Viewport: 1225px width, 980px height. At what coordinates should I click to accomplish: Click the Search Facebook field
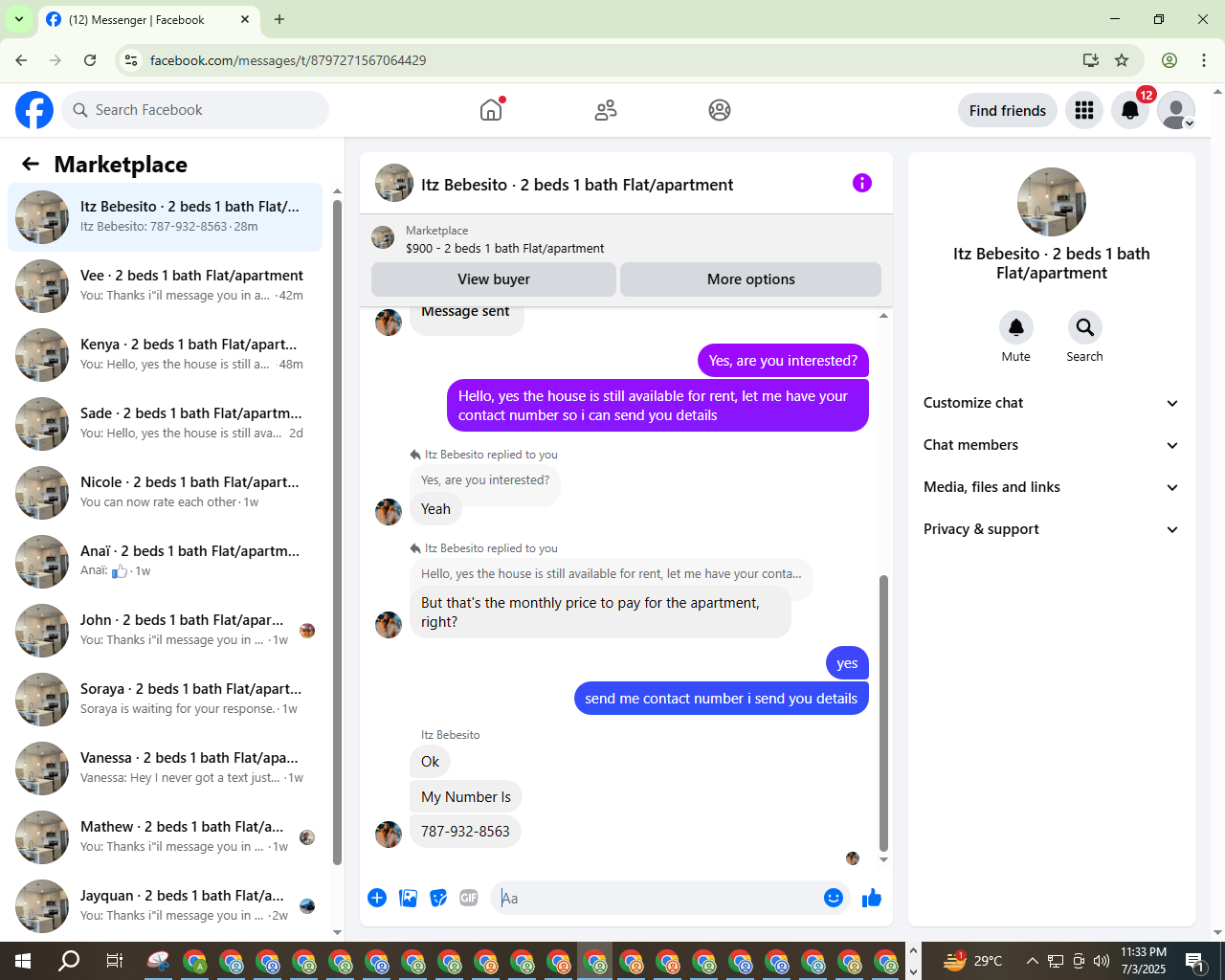click(195, 110)
